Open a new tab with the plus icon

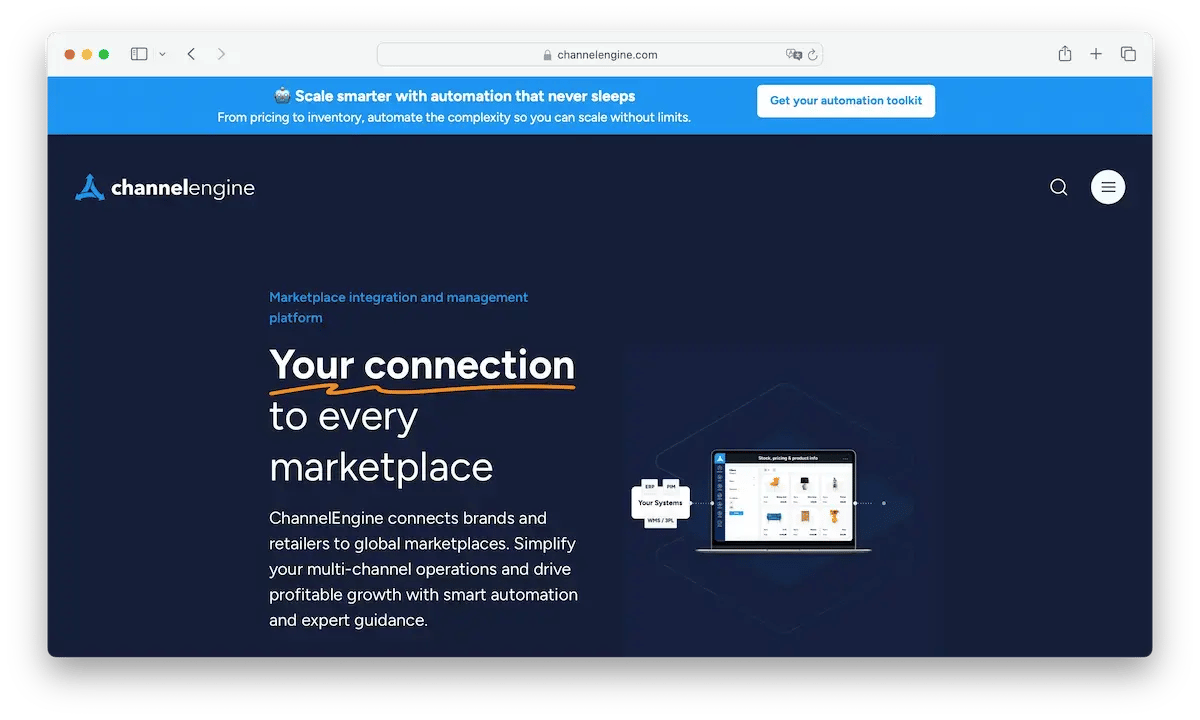point(1096,54)
